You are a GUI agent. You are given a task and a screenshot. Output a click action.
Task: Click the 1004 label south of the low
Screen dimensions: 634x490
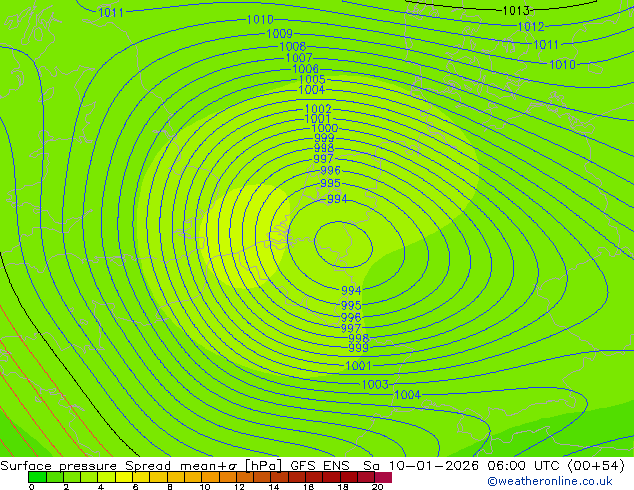pyautogui.click(x=408, y=395)
